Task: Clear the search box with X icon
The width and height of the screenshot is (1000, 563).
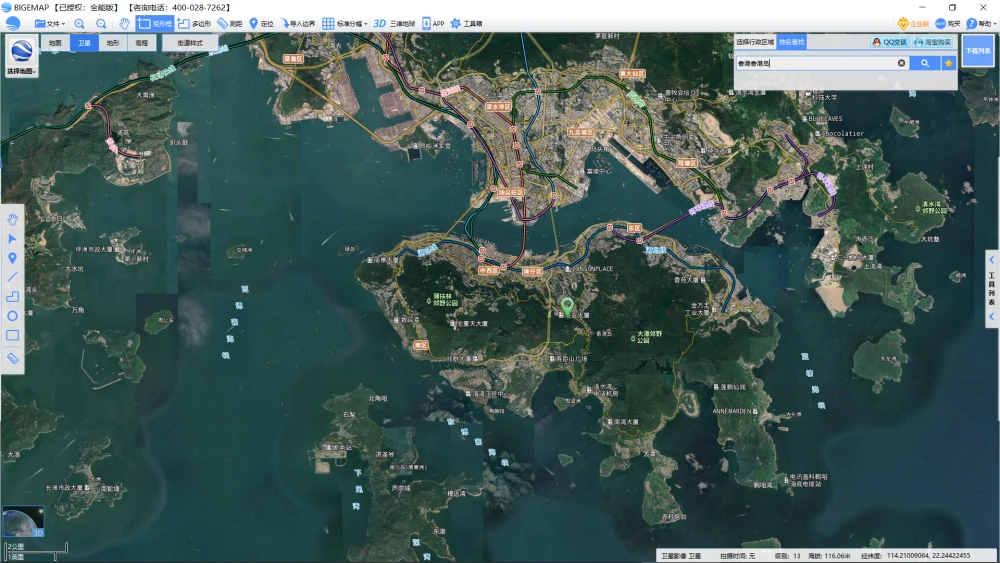Action: (x=901, y=63)
